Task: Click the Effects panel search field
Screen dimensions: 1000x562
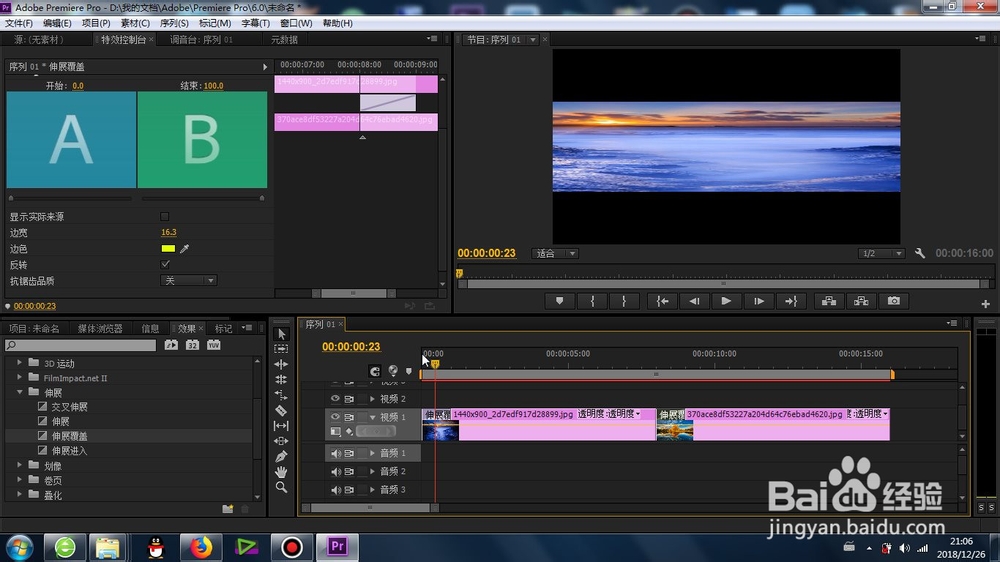Action: click(80, 345)
